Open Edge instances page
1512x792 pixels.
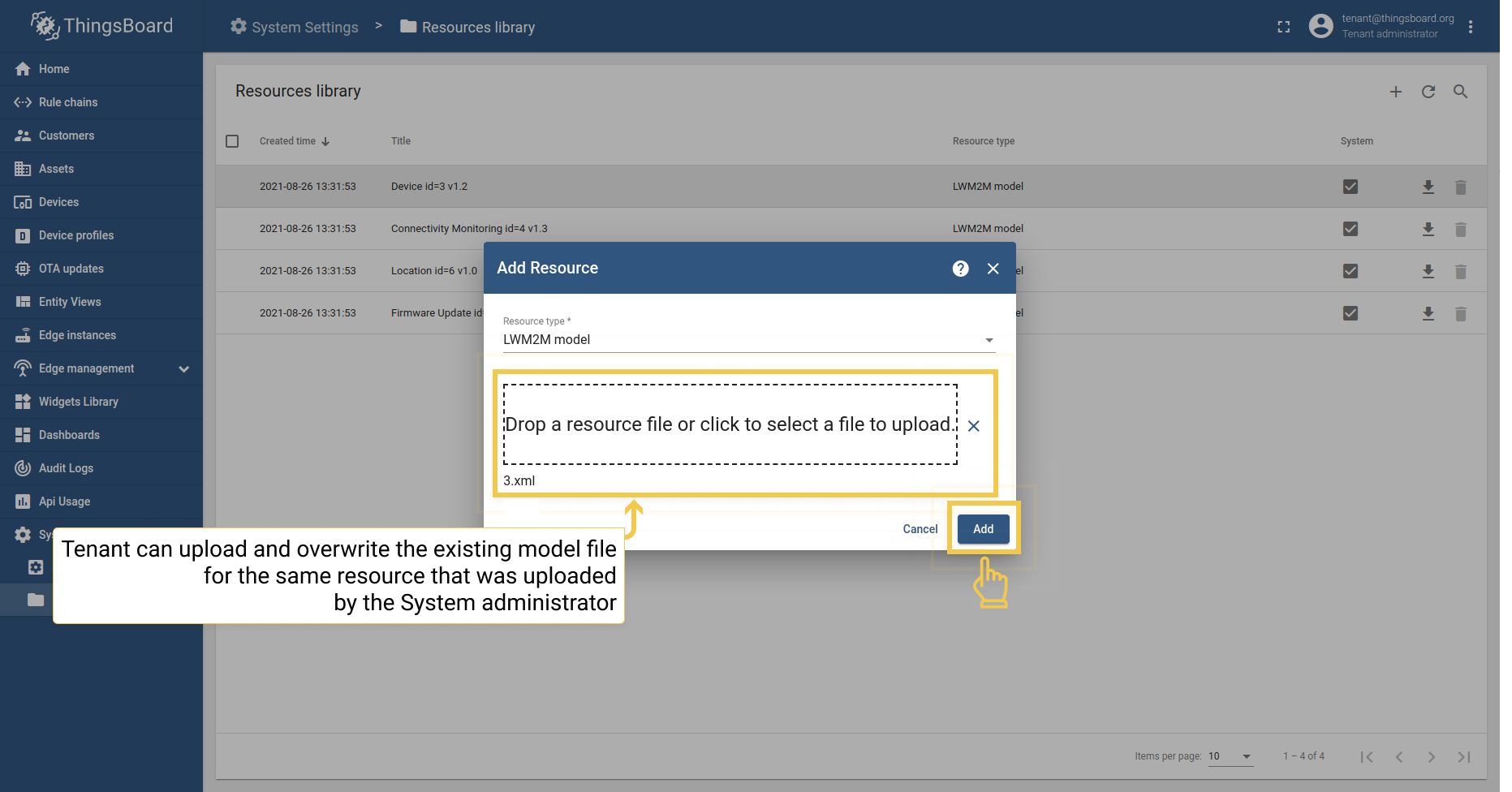tap(101, 335)
